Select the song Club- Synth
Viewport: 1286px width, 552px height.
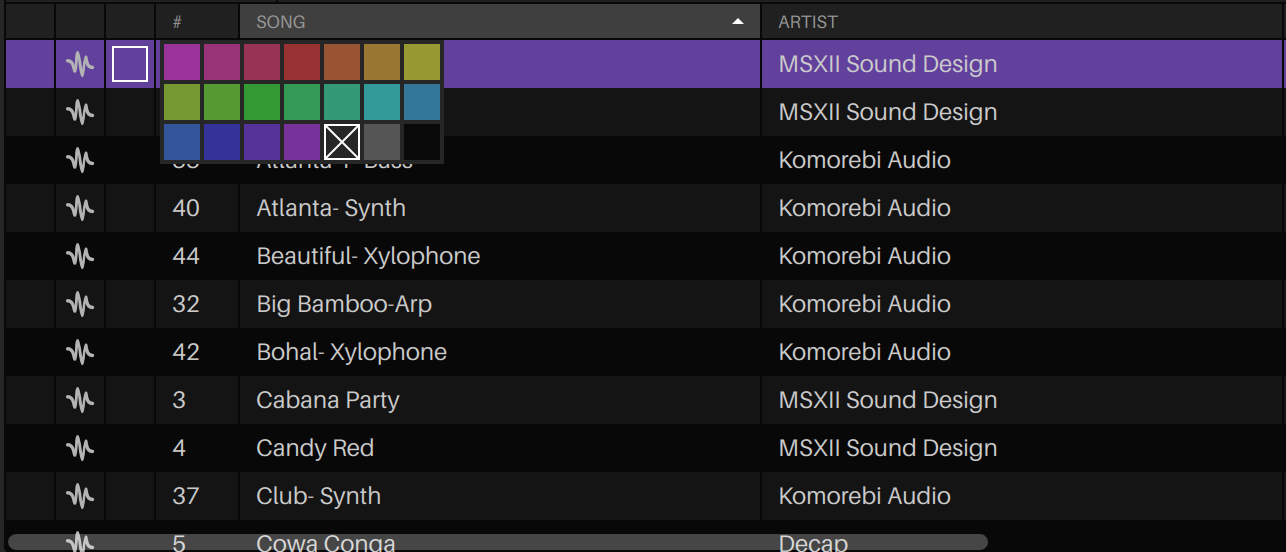point(318,496)
